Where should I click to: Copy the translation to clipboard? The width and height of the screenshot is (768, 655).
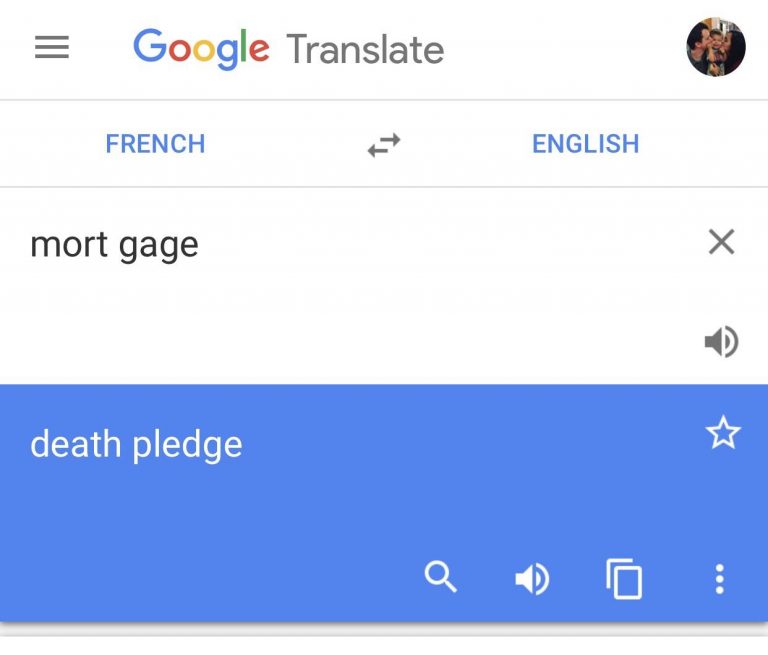pos(624,578)
